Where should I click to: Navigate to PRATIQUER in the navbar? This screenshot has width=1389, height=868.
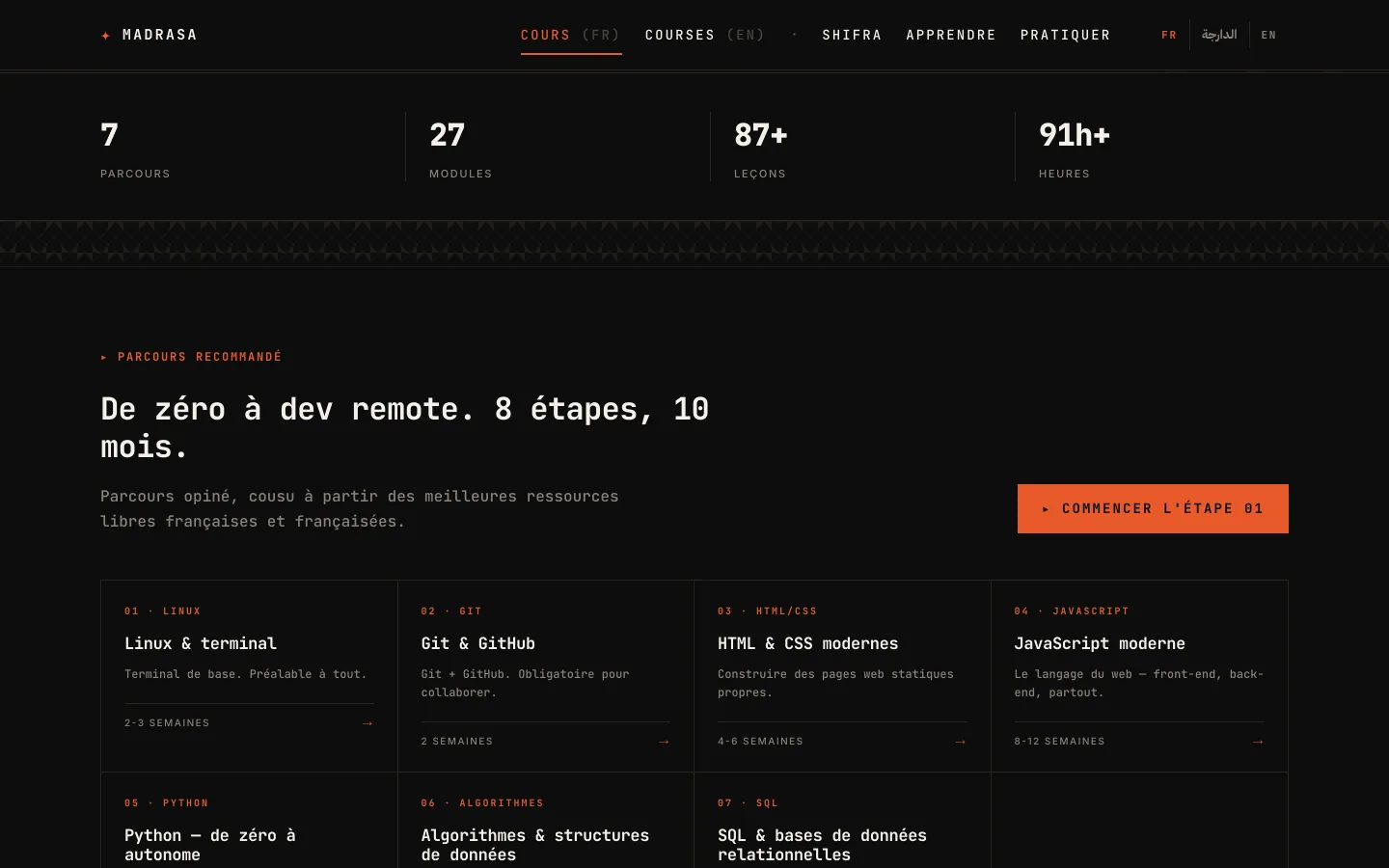(1066, 35)
